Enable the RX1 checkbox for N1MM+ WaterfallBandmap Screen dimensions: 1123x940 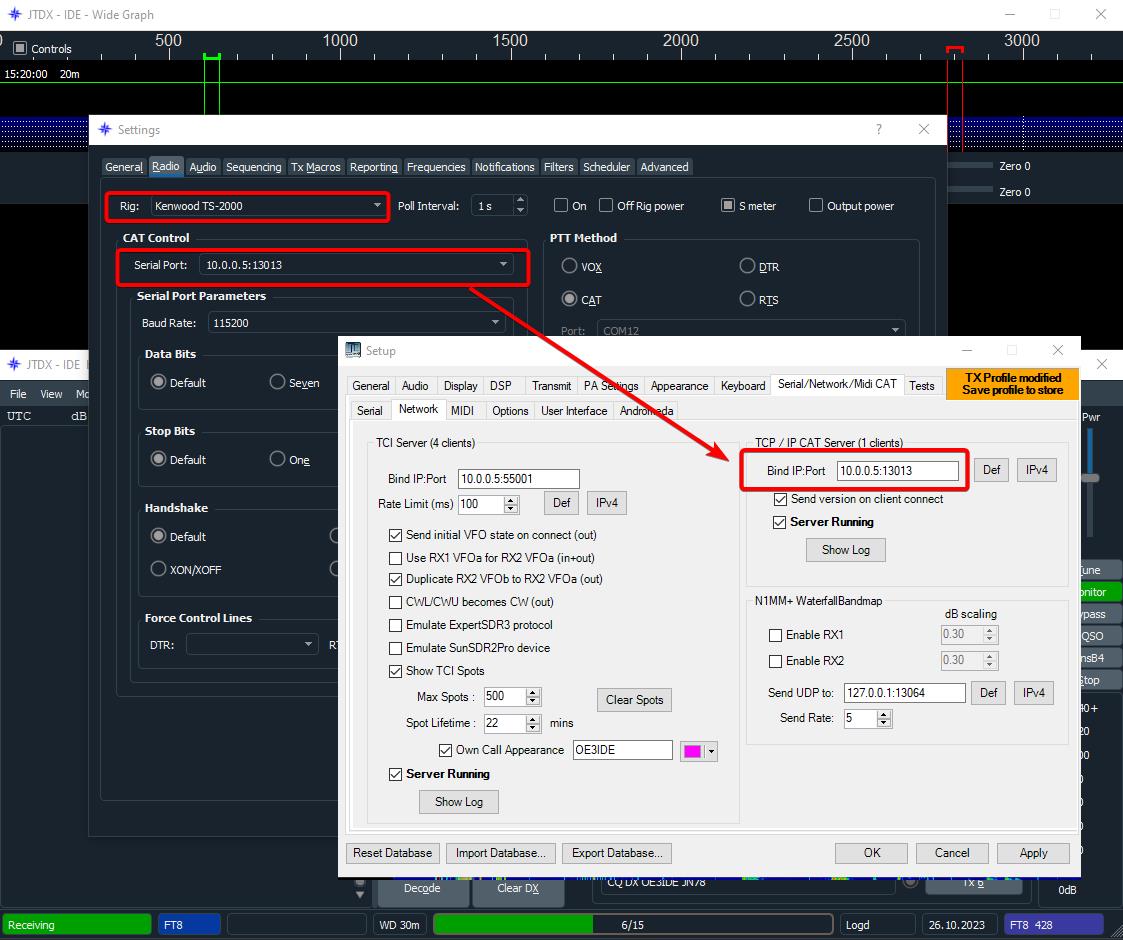(775, 635)
